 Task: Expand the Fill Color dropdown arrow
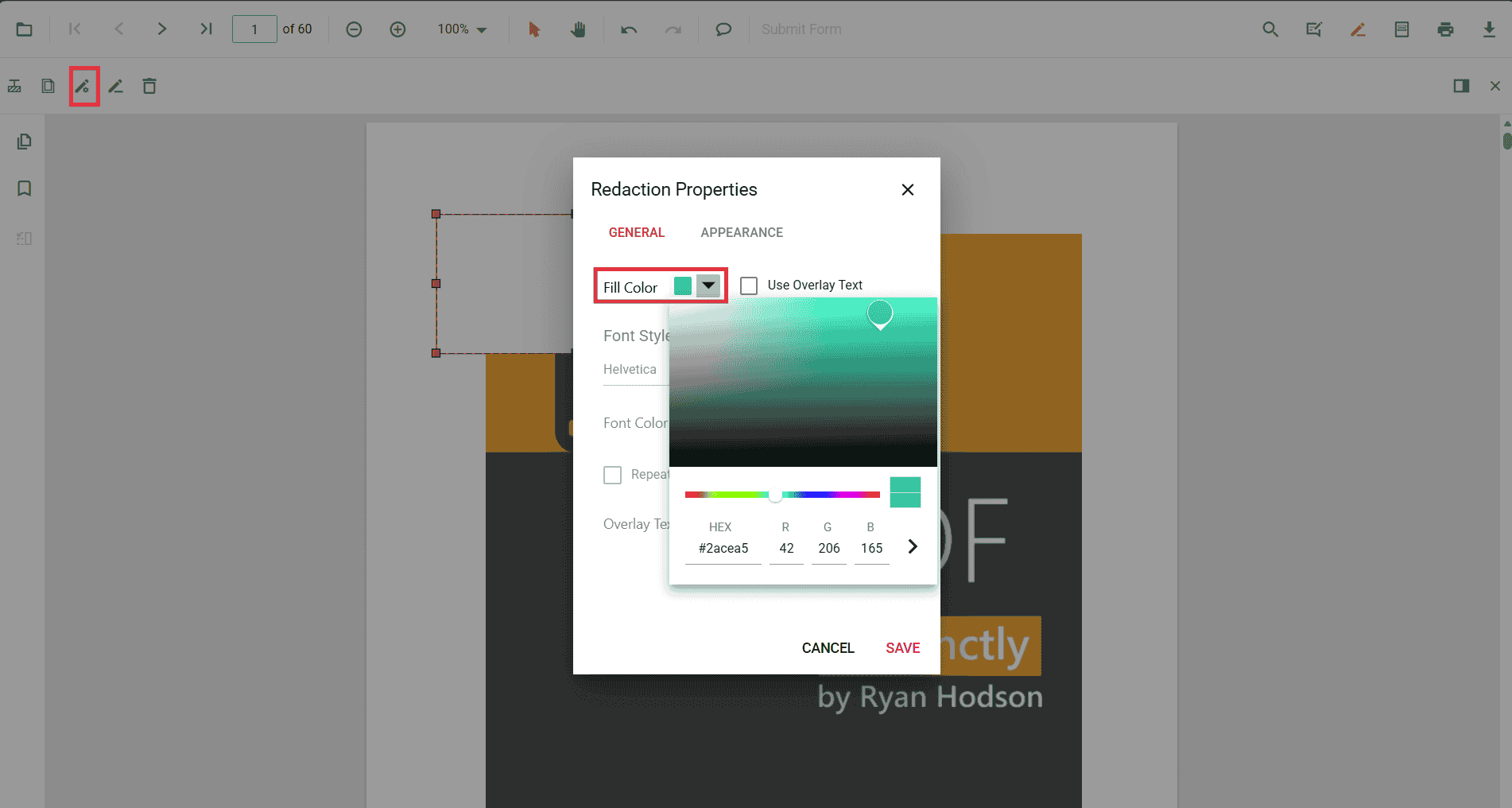708,286
